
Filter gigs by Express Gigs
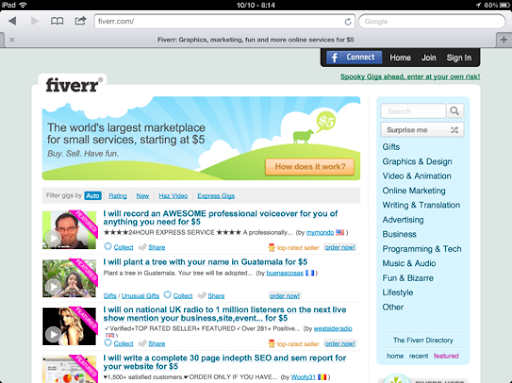pos(216,196)
